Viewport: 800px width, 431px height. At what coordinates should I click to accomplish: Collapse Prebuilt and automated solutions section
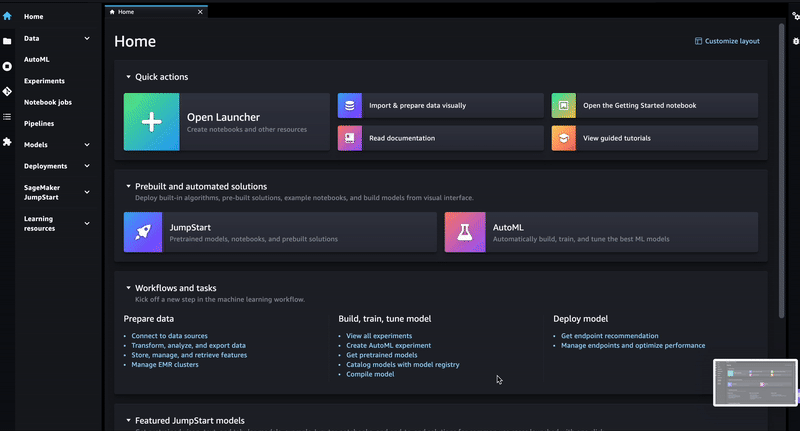128,187
